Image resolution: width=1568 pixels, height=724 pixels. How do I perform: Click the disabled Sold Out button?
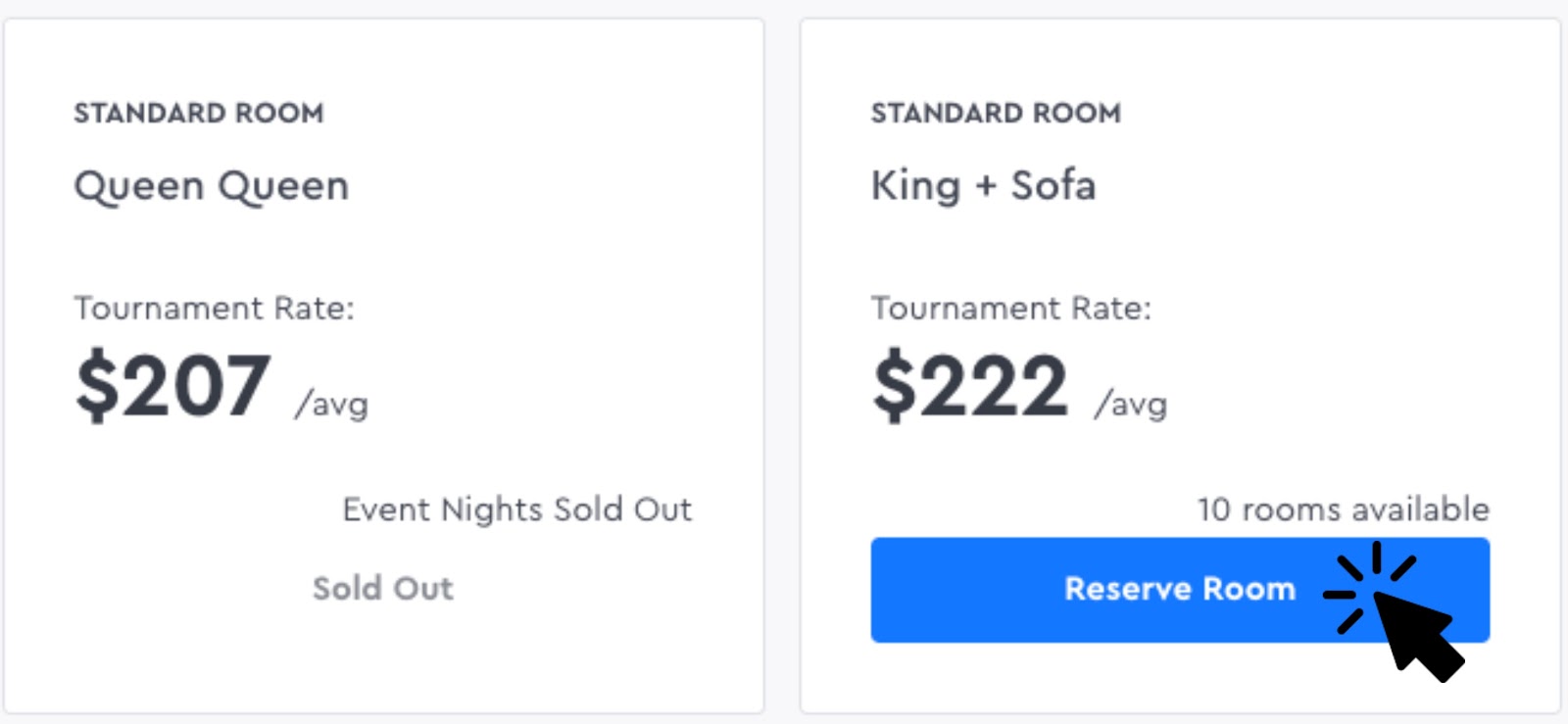[x=382, y=588]
